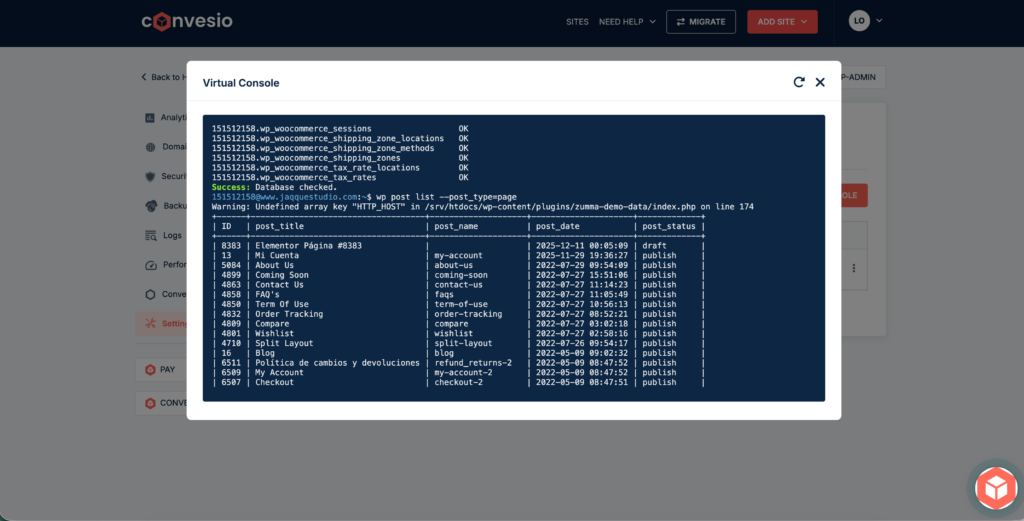This screenshot has width=1024, height=521.
Task: Expand the NEED HELP dropdown
Action: (x=627, y=22)
